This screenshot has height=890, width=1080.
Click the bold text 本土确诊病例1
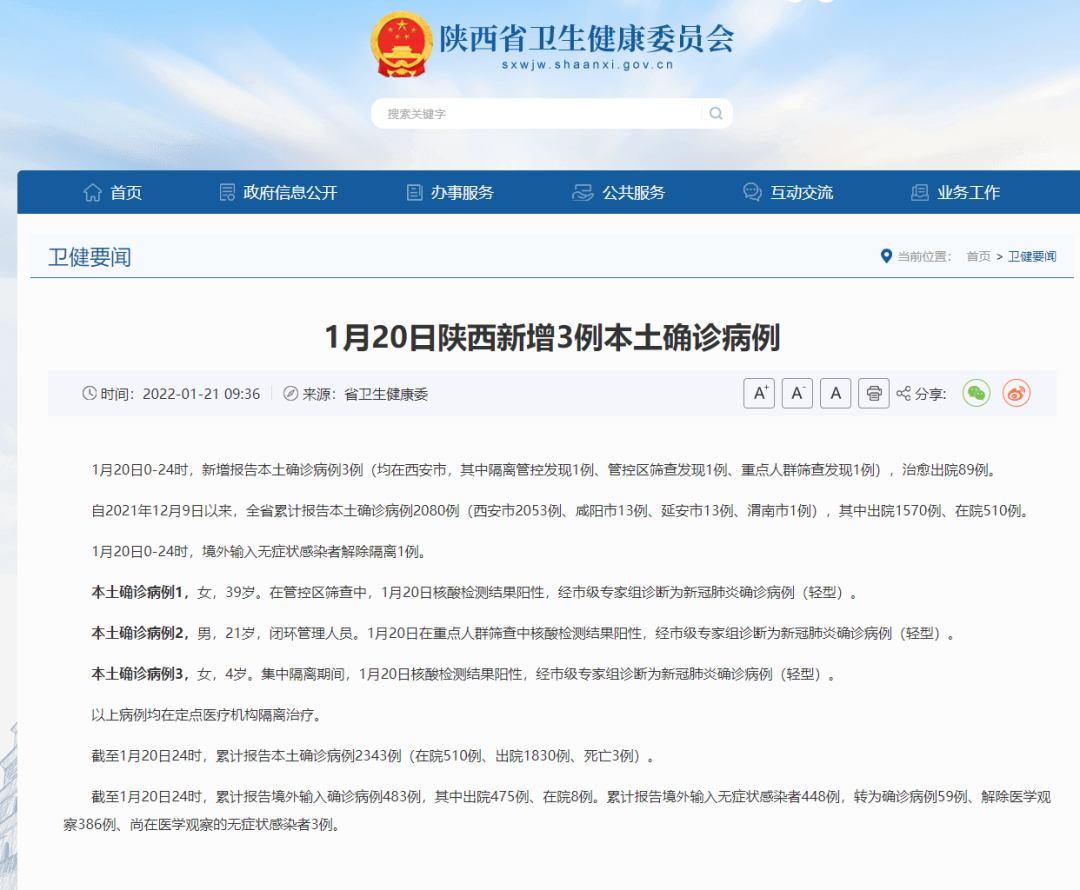pyautogui.click(x=137, y=592)
